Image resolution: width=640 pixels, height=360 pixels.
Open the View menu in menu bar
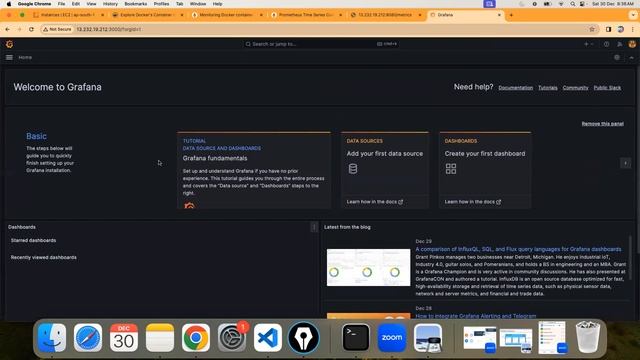click(91, 4)
